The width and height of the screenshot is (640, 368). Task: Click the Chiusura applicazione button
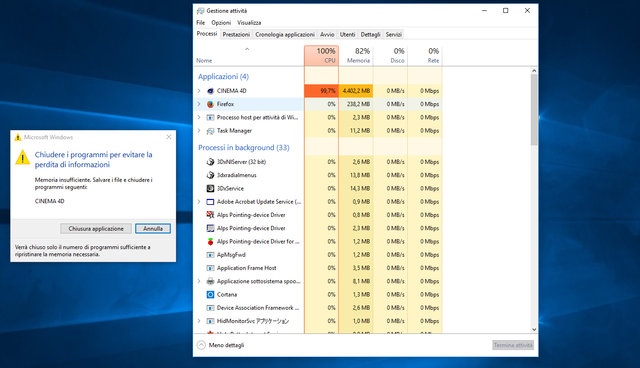(x=96, y=228)
